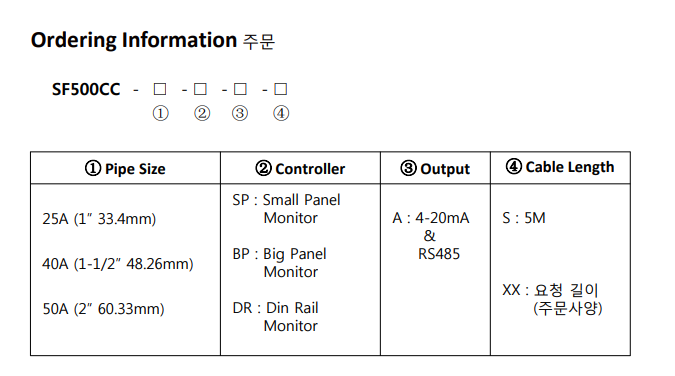The image size is (675, 376).
Task: Click circled number 2 under model code
Action: (x=202, y=114)
